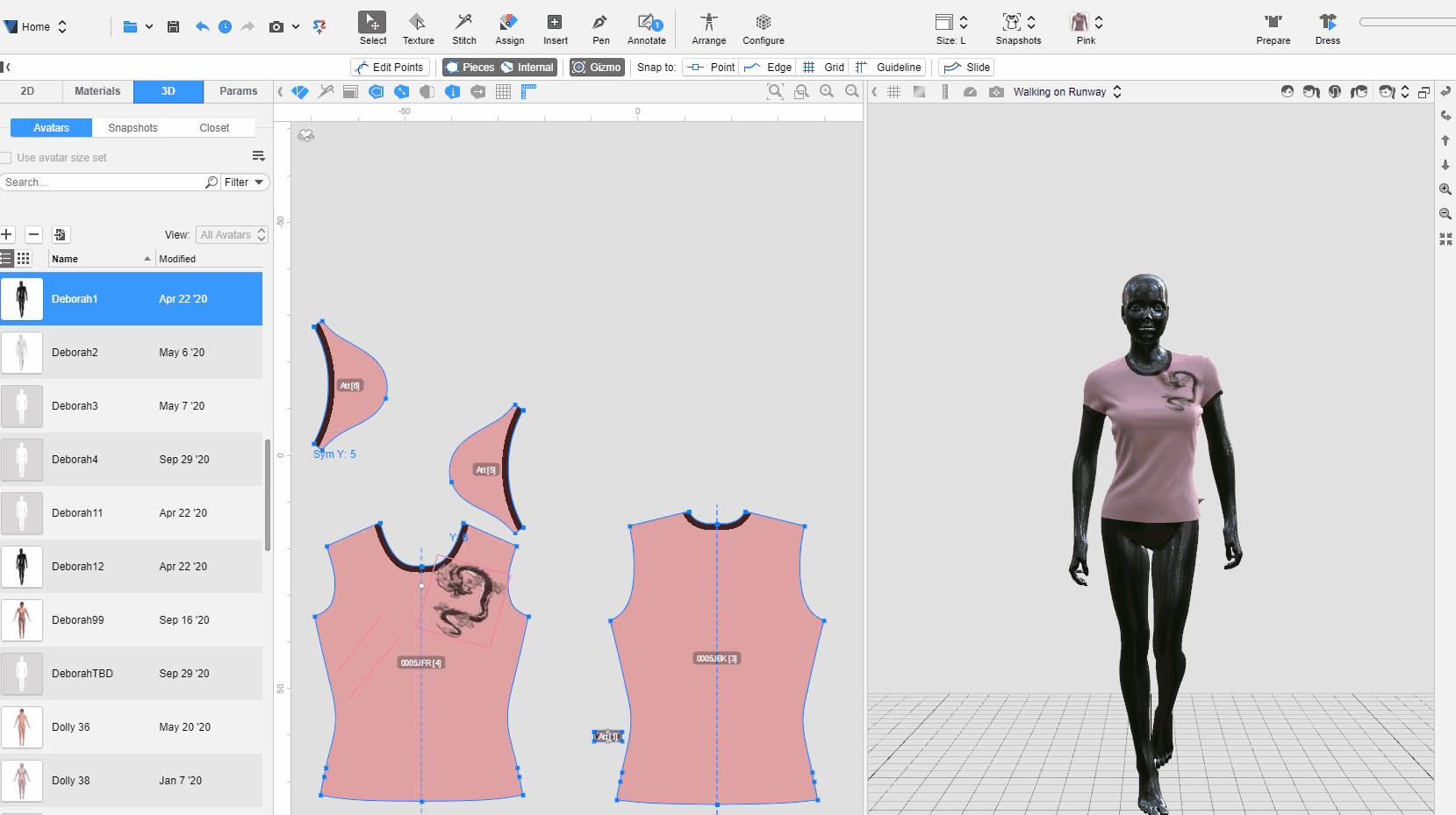The width and height of the screenshot is (1456, 815).
Task: Enable Snap to Guideline
Action: tap(888, 68)
